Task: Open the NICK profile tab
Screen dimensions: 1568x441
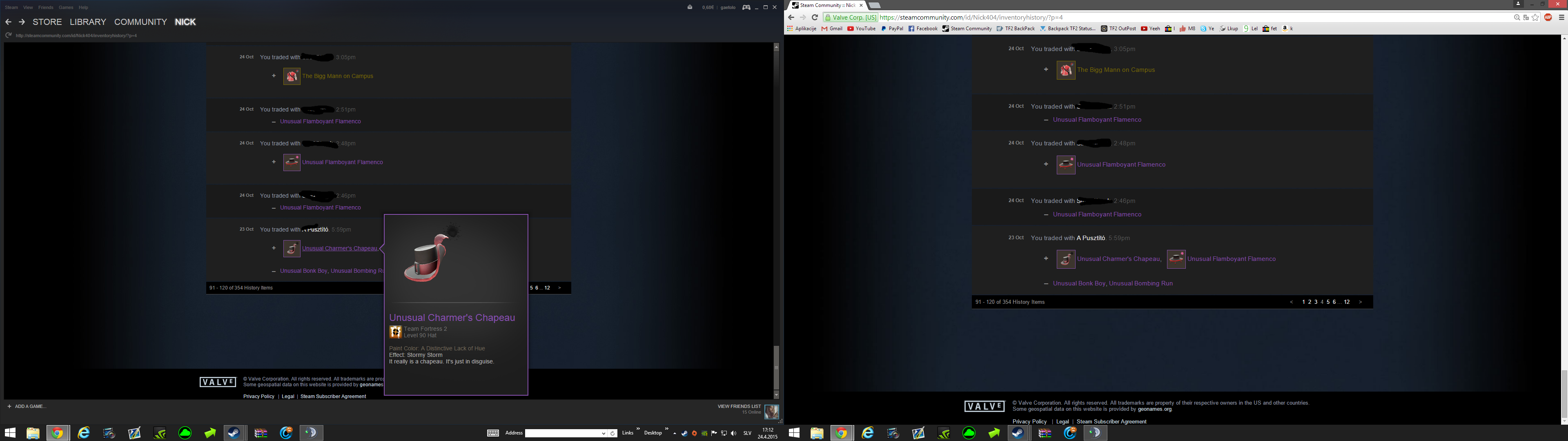Action: (x=185, y=22)
